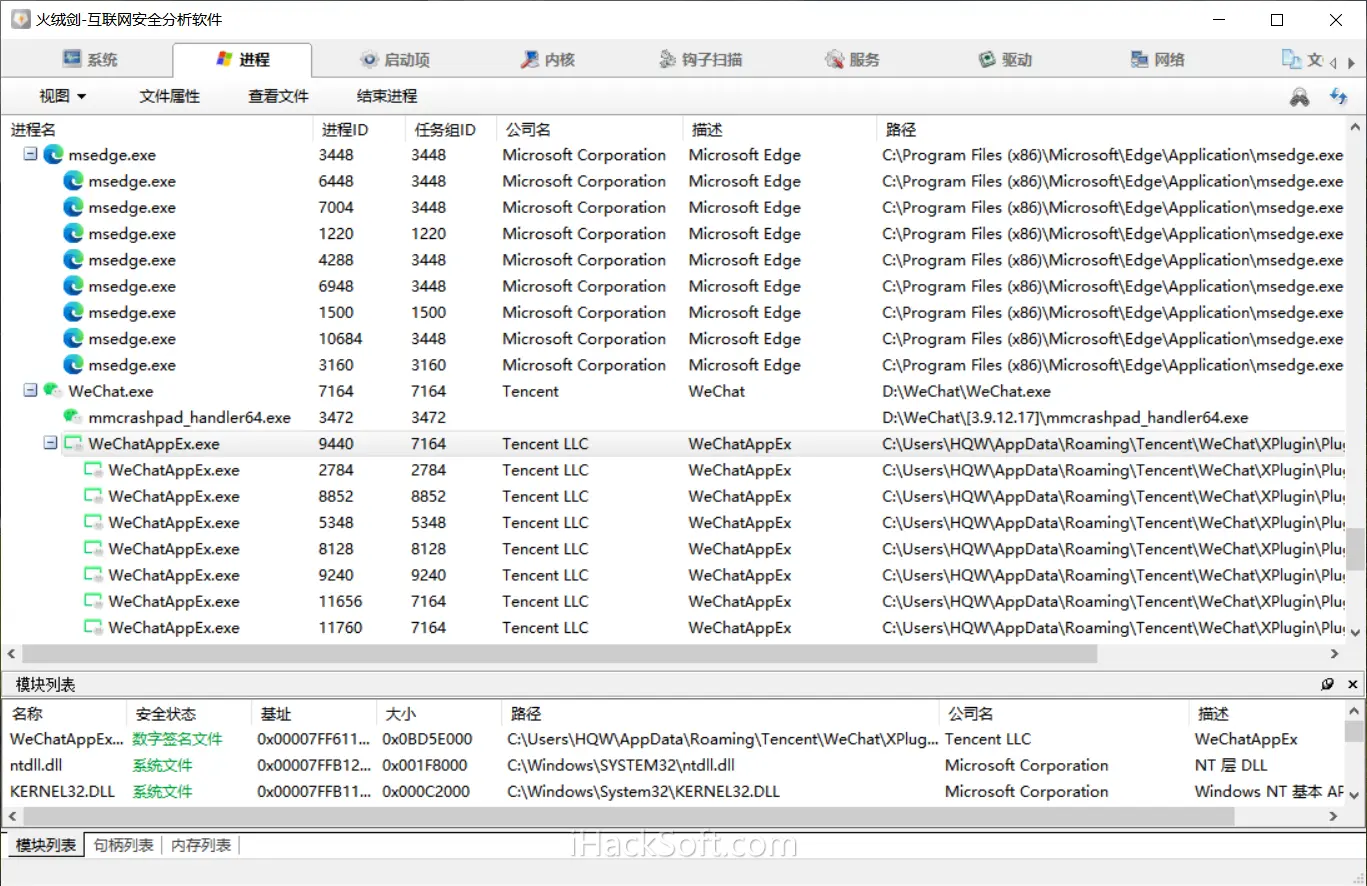Select the KERNEL32.DLL module row

[x=672, y=791]
